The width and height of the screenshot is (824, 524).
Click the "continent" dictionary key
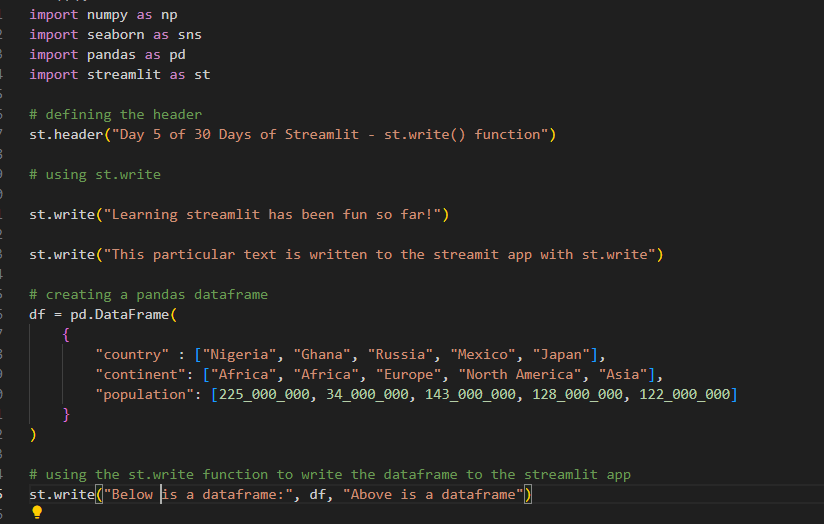tap(140, 374)
